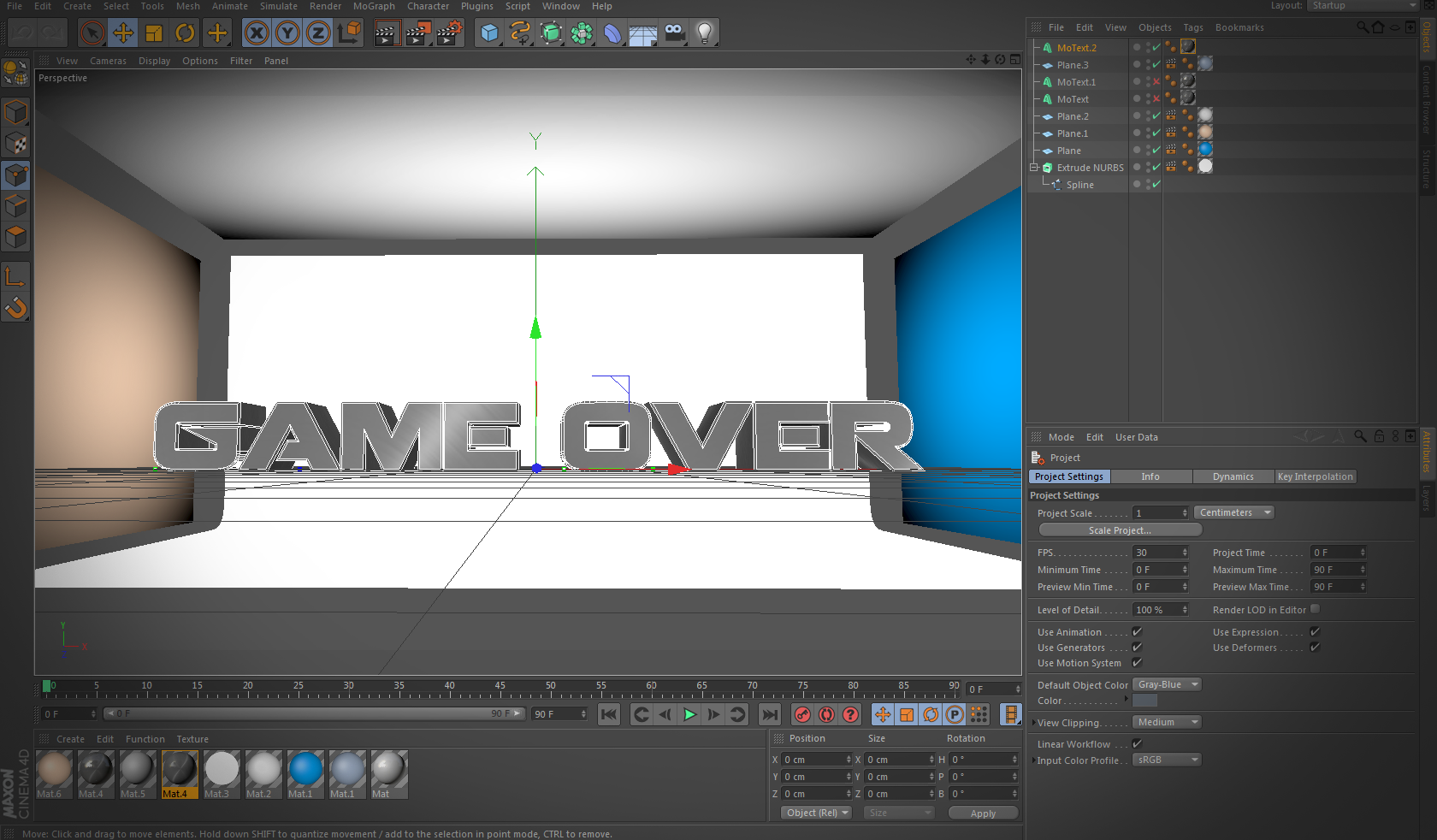The image size is (1437, 840).
Task: Disable the Use Animation checkbox
Action: coord(1137,631)
